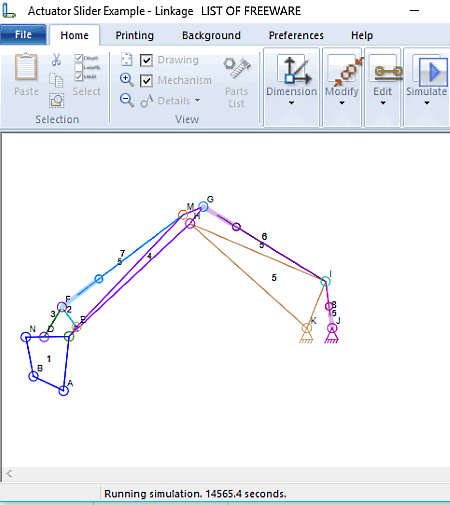Select connector I on the right
Screen dimensions: 450x505
click(325, 282)
